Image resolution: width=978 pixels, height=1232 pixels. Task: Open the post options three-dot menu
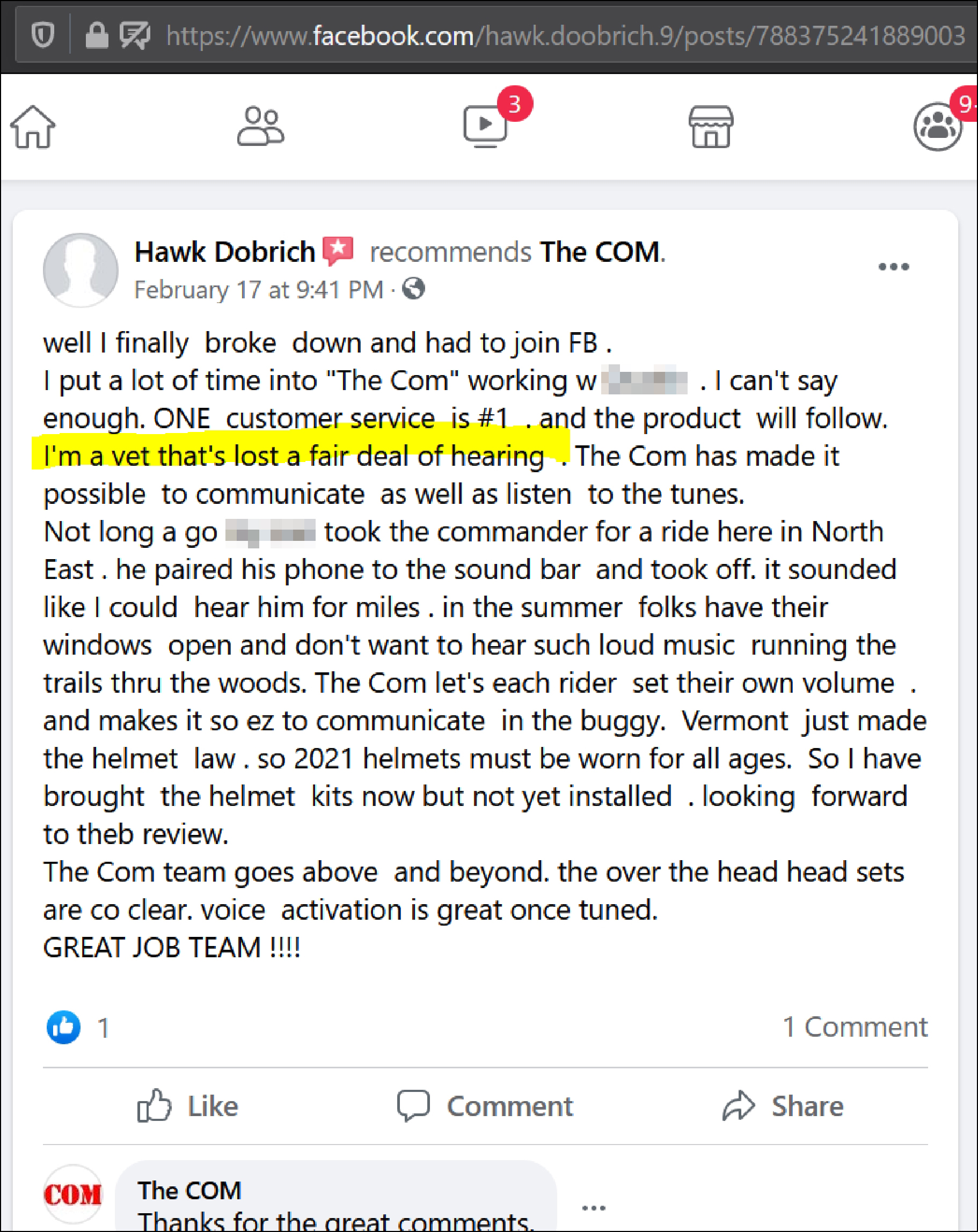point(893,267)
